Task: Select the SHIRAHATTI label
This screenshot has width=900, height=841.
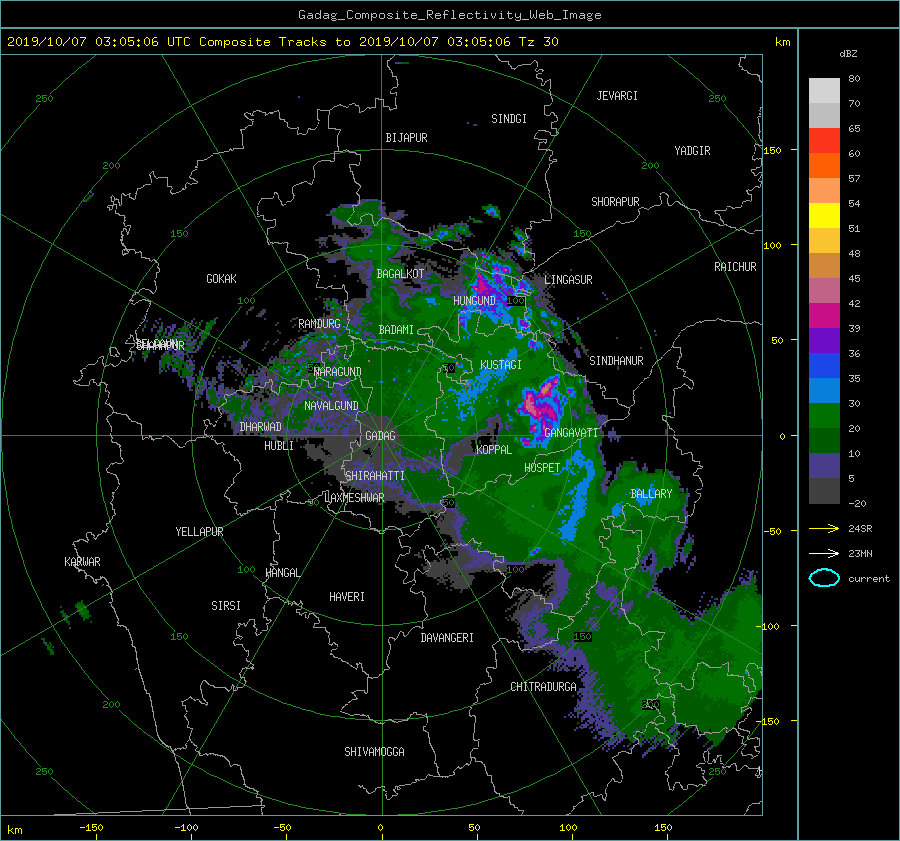Action: coord(375,476)
